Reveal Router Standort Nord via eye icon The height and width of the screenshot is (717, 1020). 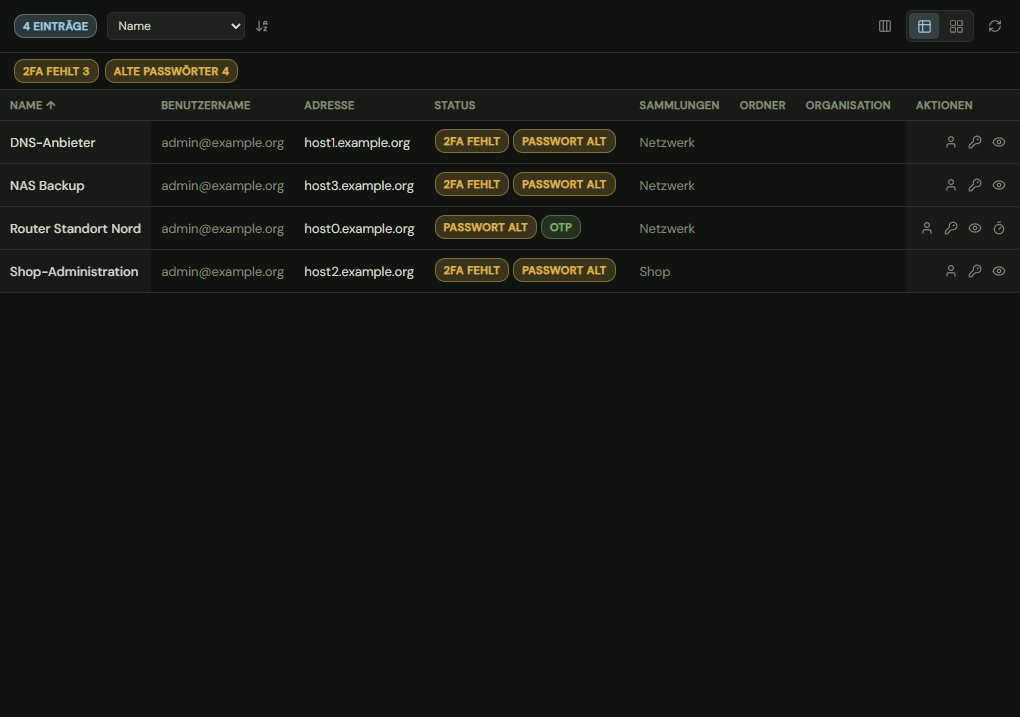click(x=974, y=228)
